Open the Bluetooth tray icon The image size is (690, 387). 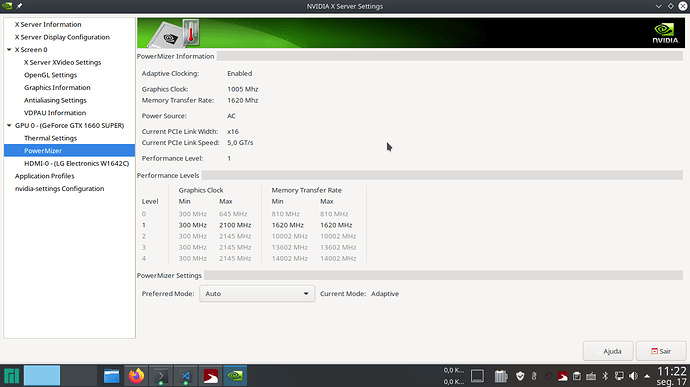tap(605, 376)
